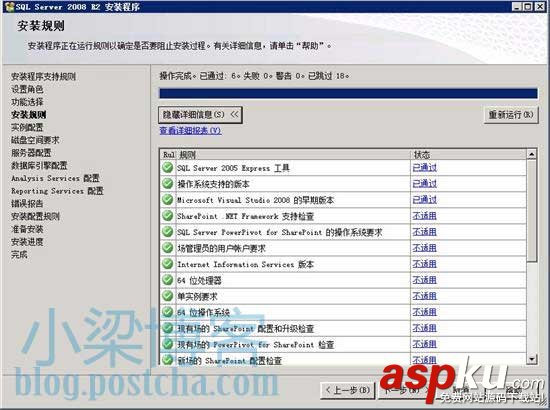Open 不适用 status for 现有场的 PowerPivot 检查

click(x=424, y=344)
